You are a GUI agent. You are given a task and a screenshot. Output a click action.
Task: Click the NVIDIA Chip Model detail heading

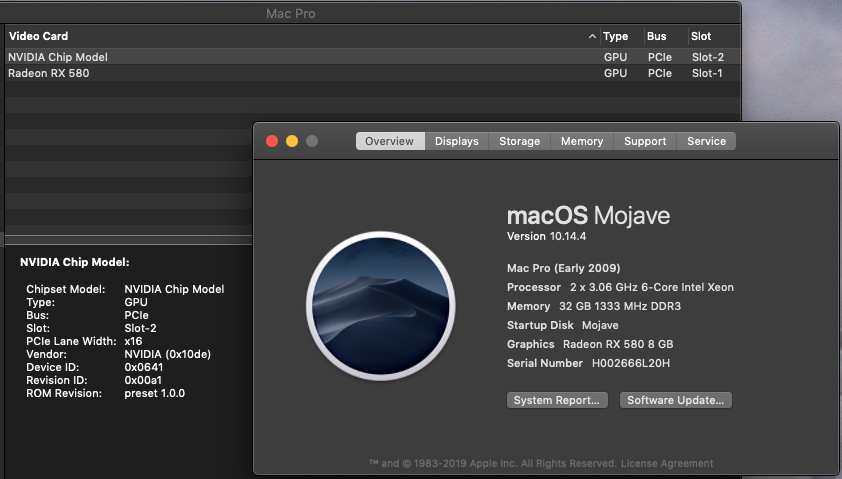click(75, 262)
